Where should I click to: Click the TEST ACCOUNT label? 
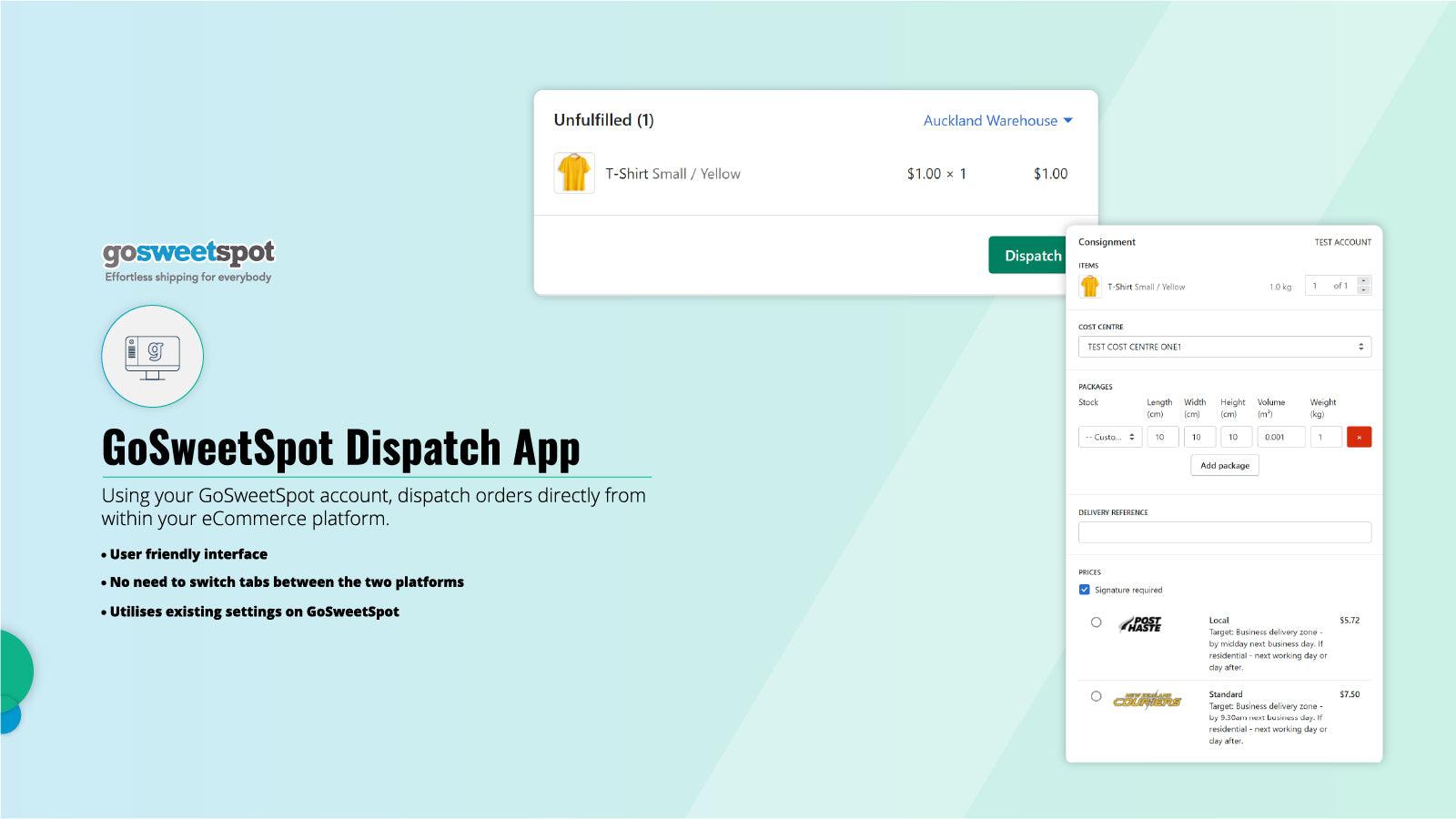pos(1342,242)
